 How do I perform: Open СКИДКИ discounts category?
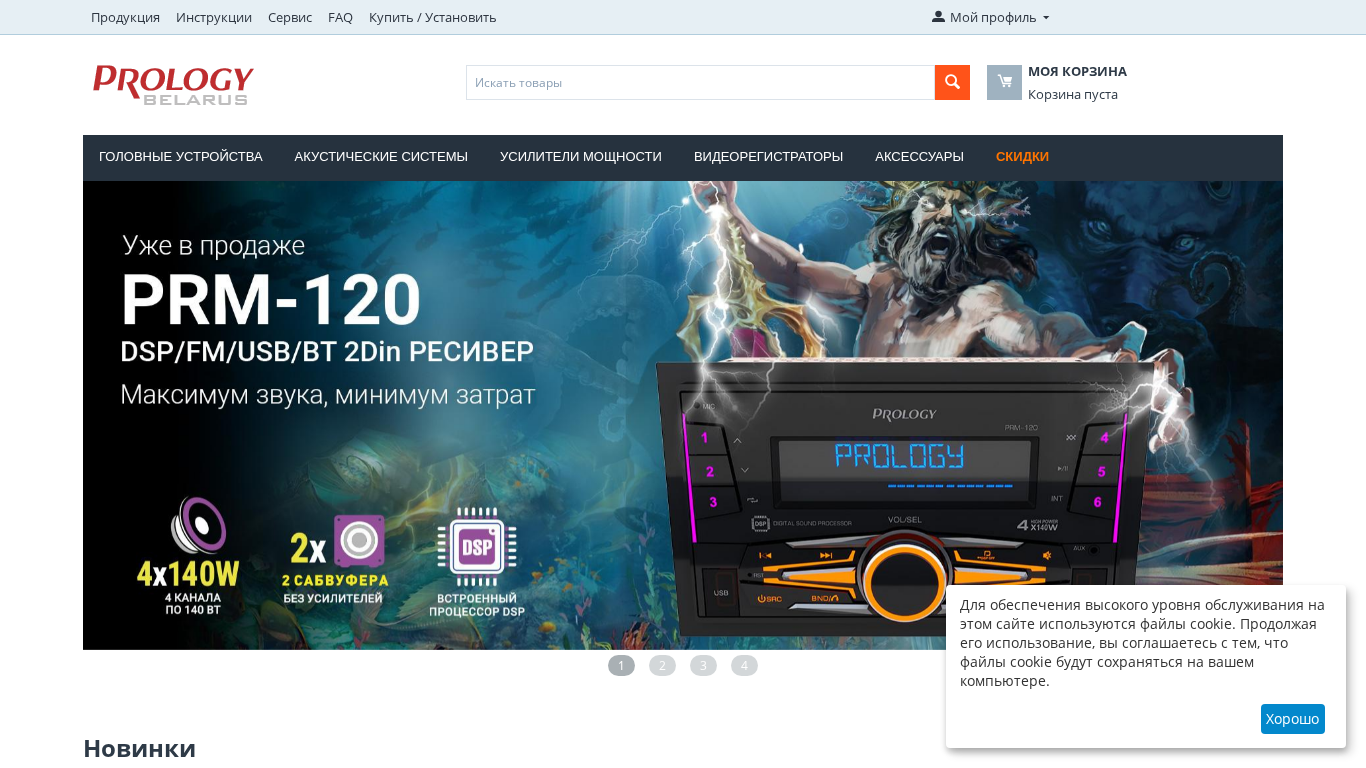coord(1022,157)
